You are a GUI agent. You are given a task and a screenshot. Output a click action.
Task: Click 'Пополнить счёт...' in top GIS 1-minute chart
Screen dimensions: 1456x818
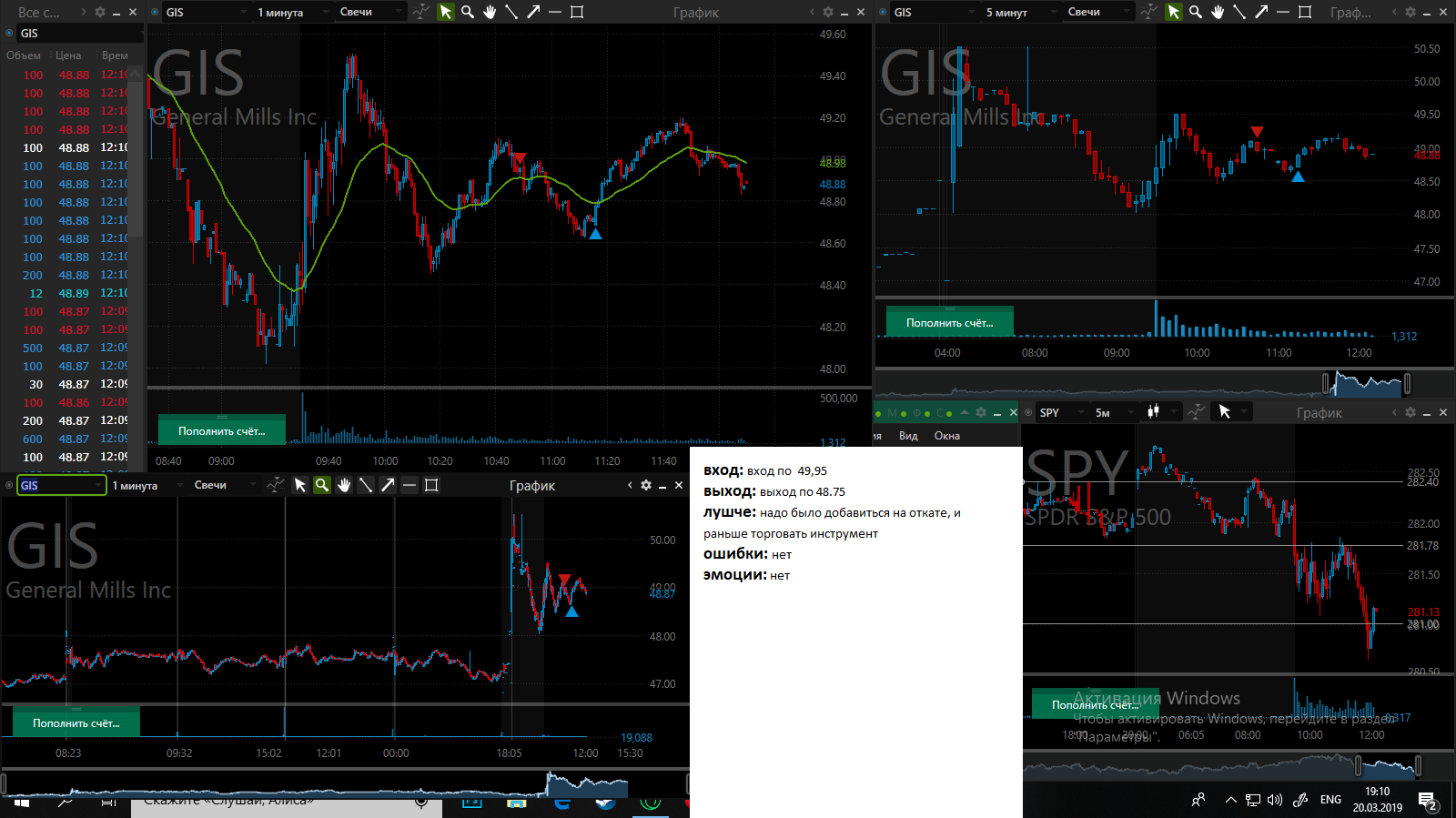tap(222, 430)
